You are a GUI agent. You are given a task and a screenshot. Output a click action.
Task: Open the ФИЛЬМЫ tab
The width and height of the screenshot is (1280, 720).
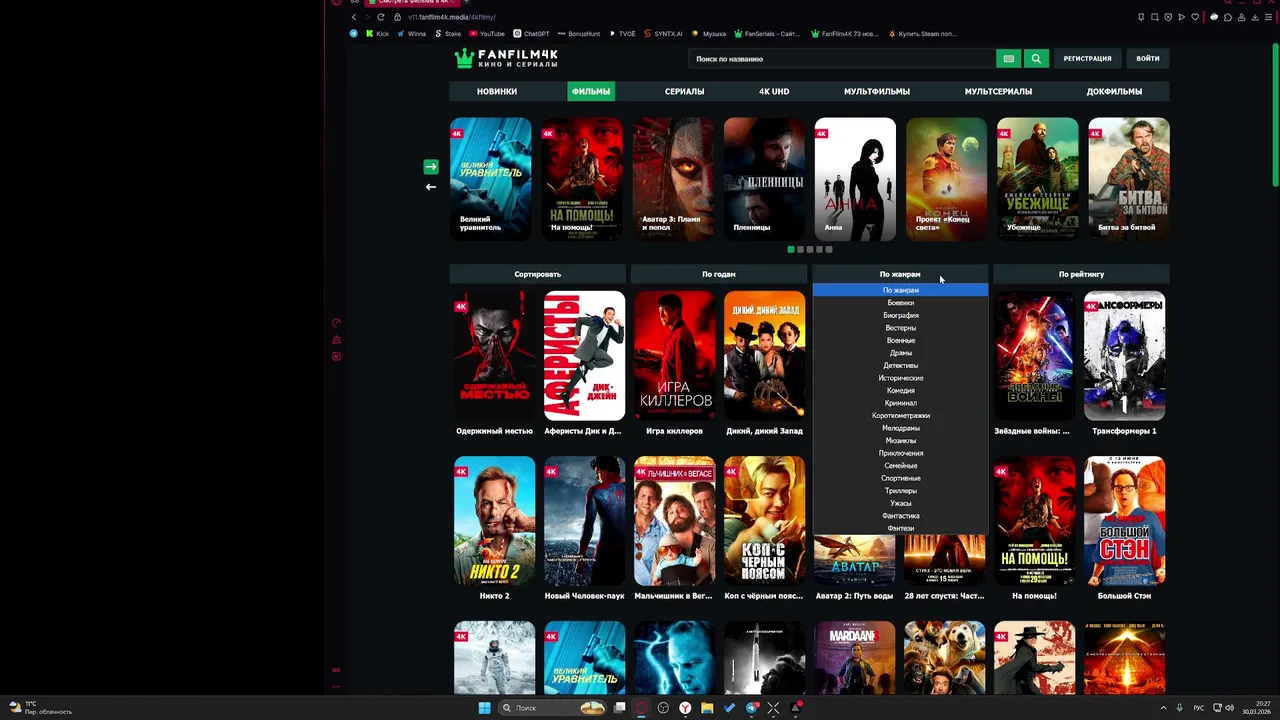[591, 91]
